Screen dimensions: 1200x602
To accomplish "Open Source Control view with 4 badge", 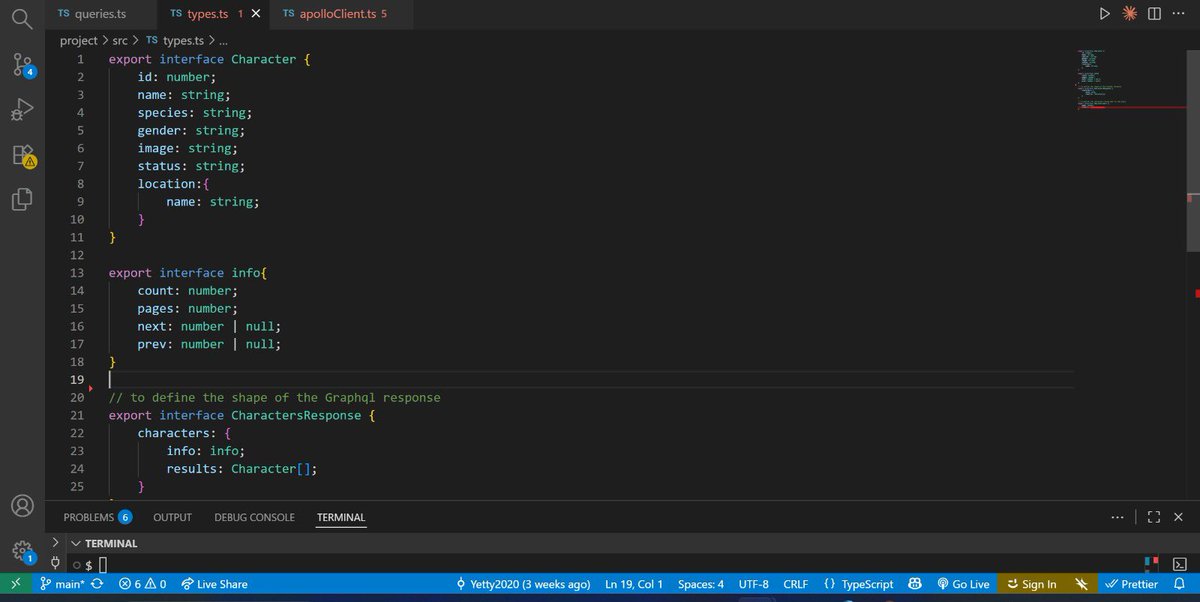I will [x=22, y=64].
